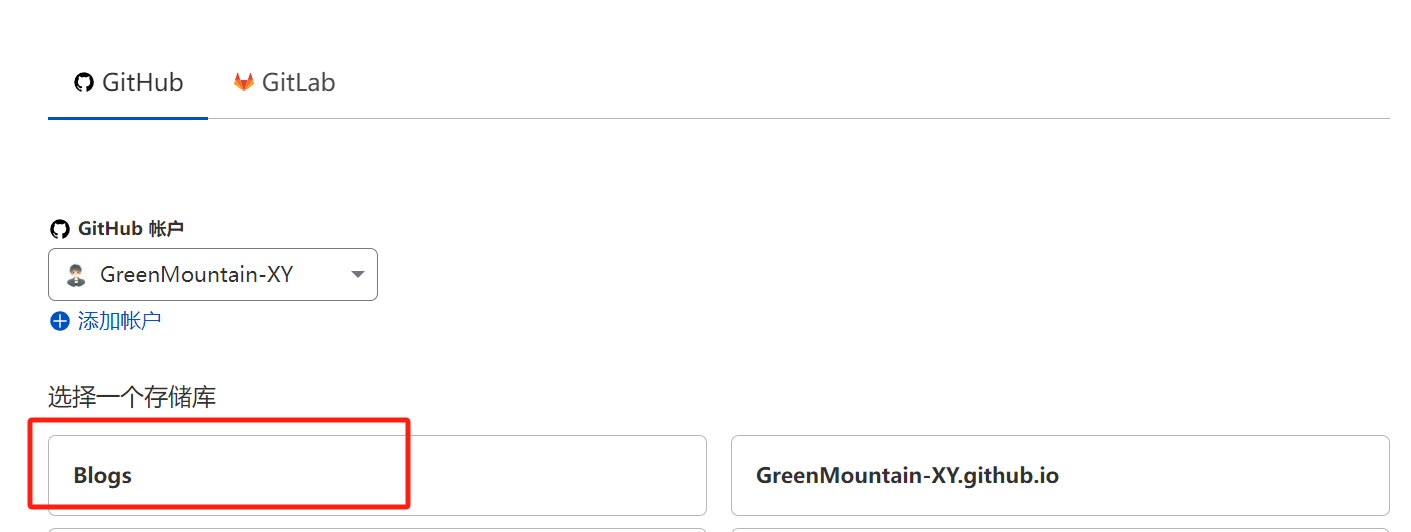Click the GitHub 帐户 label text
The width and height of the screenshot is (1411, 532).
pos(130,229)
